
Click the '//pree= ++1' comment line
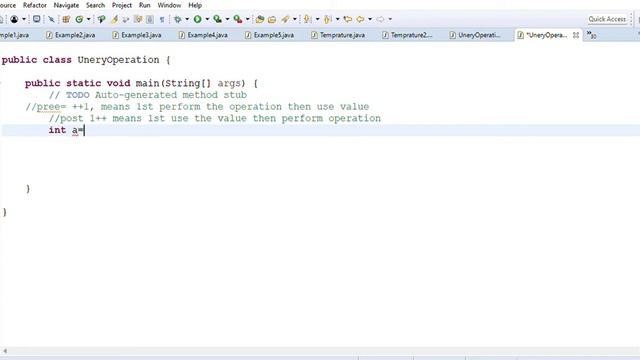[197, 107]
